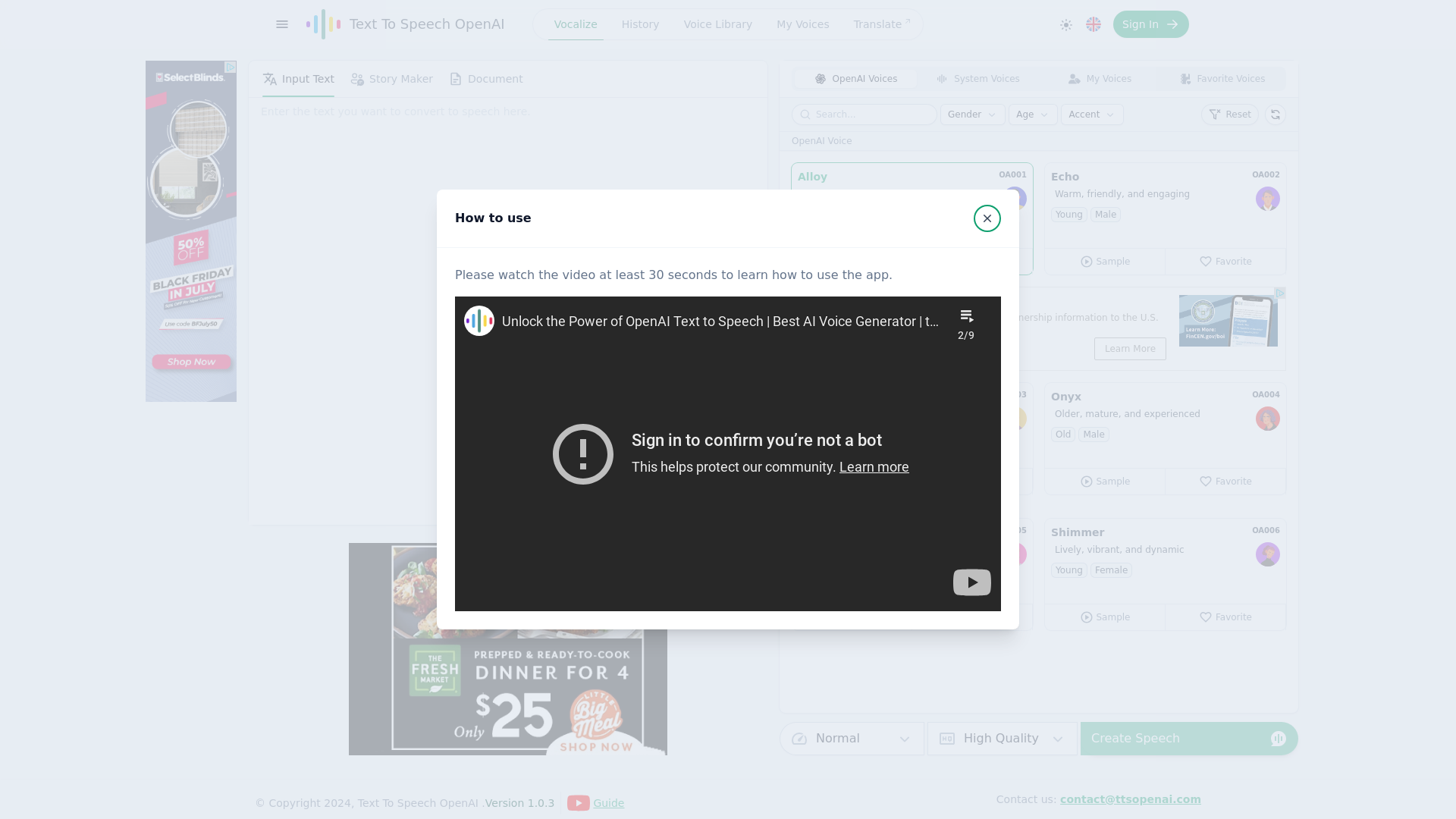Select the OpenAI Voices tab
The image size is (1456, 819).
point(855,79)
